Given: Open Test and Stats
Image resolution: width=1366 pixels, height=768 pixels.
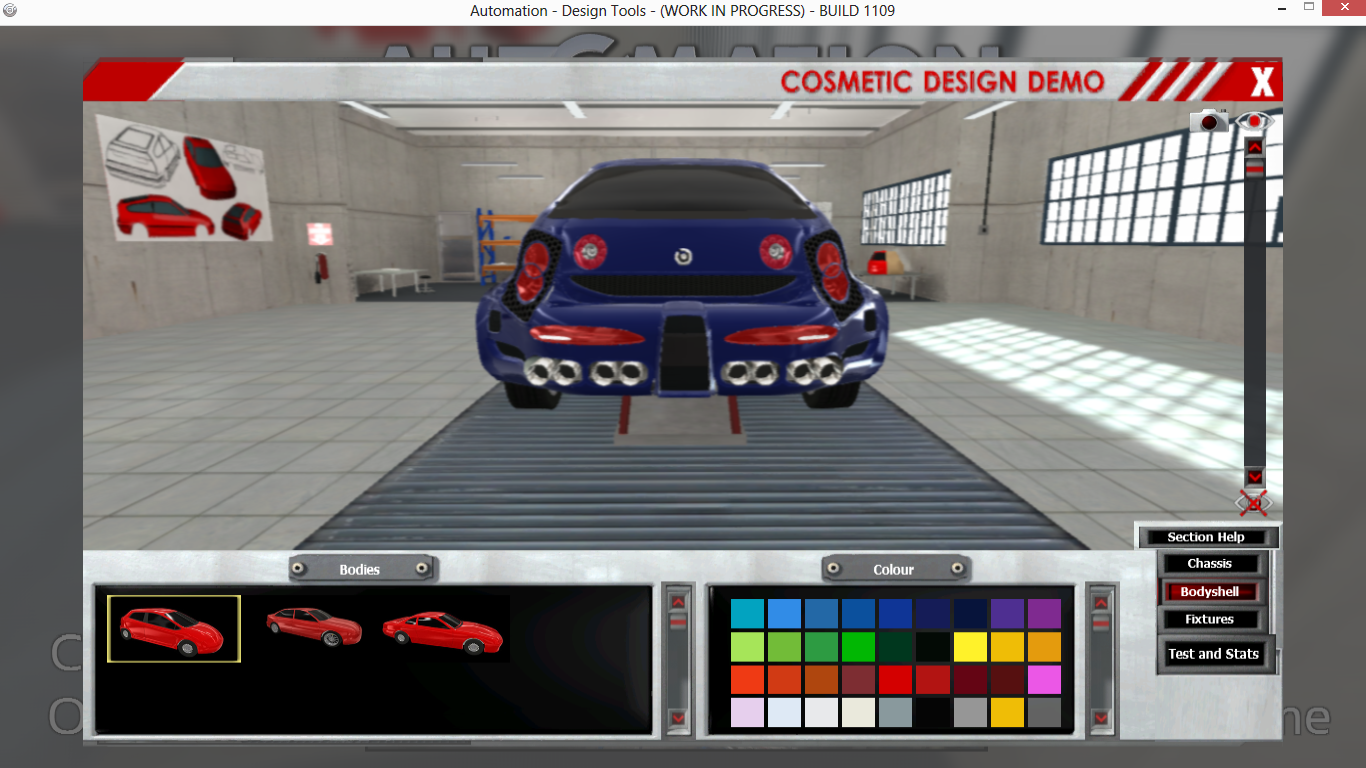Looking at the screenshot, I should pos(1214,654).
